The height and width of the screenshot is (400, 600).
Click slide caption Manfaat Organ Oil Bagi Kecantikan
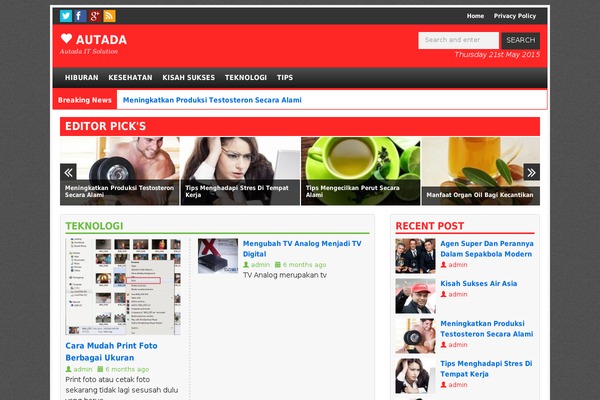[x=480, y=195]
